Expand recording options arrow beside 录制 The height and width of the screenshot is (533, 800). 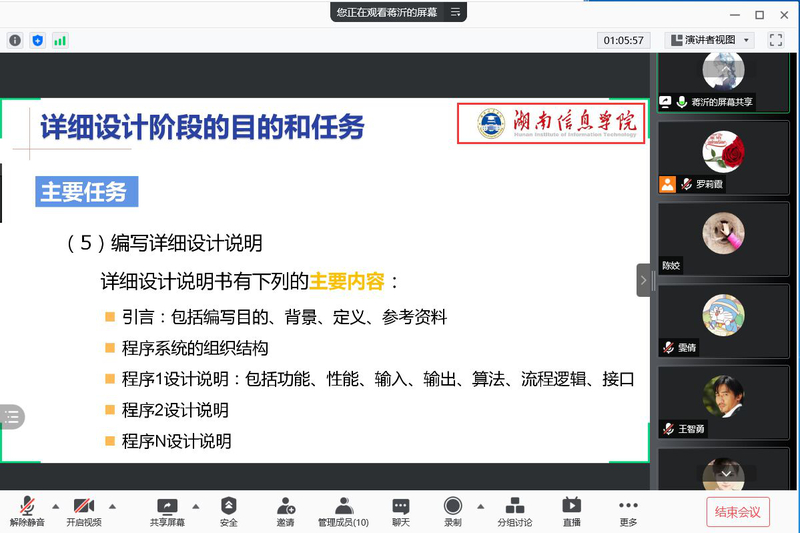tap(480, 506)
